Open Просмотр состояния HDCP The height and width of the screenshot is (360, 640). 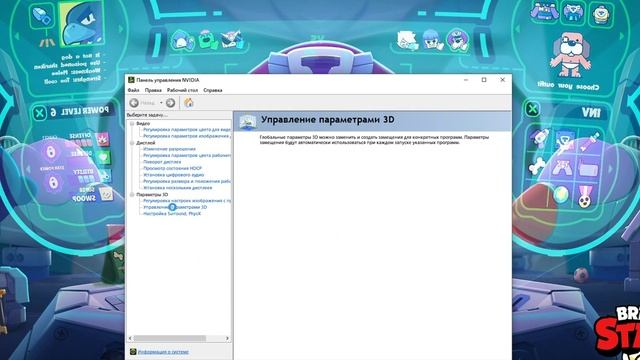tap(172, 168)
